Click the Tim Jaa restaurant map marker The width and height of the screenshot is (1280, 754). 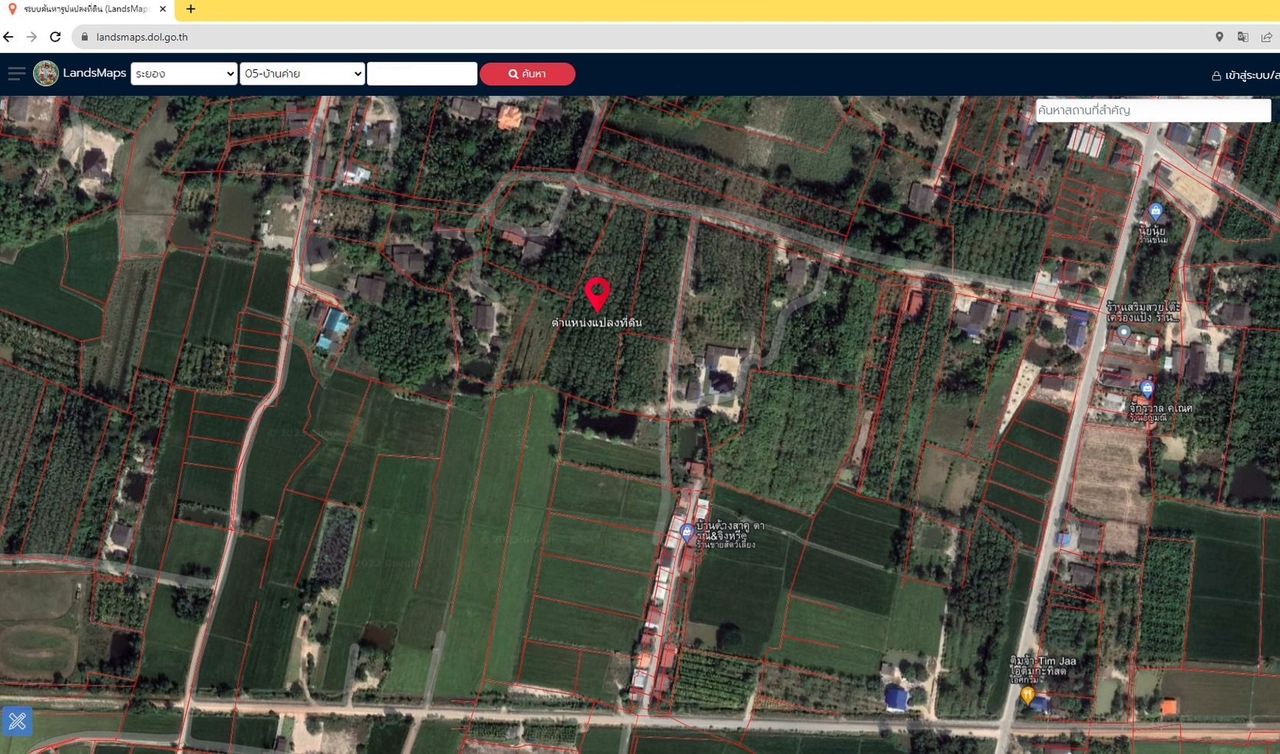coord(1027,694)
